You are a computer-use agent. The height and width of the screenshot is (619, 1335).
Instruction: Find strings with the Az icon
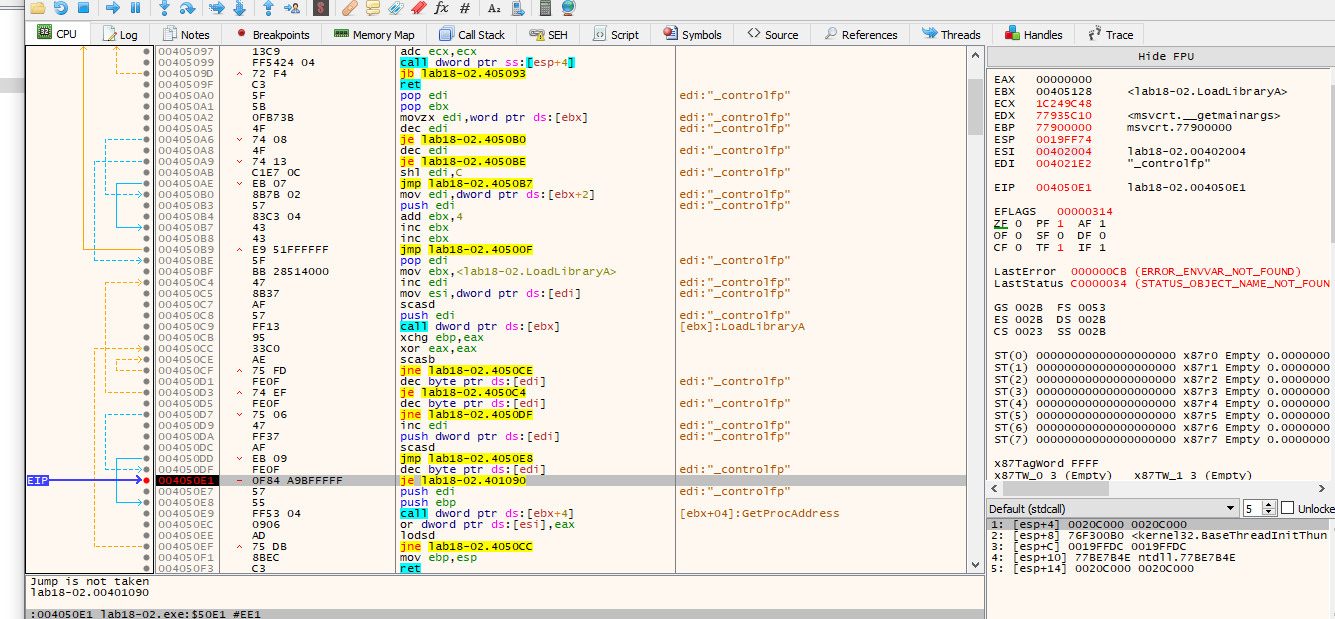494,8
